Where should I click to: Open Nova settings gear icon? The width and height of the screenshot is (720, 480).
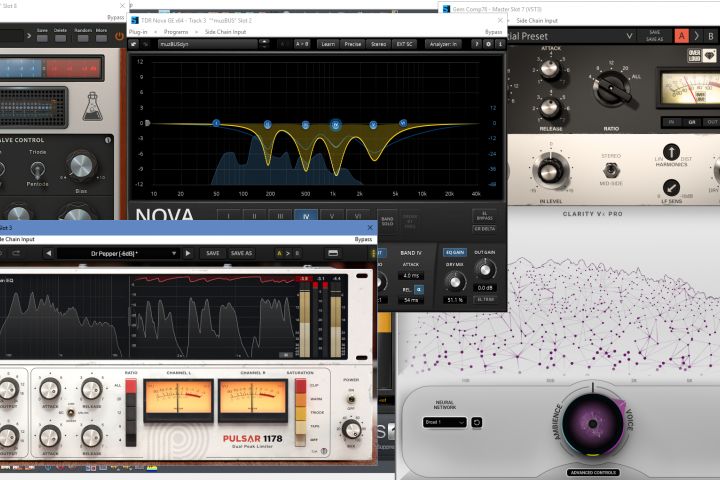point(488,44)
